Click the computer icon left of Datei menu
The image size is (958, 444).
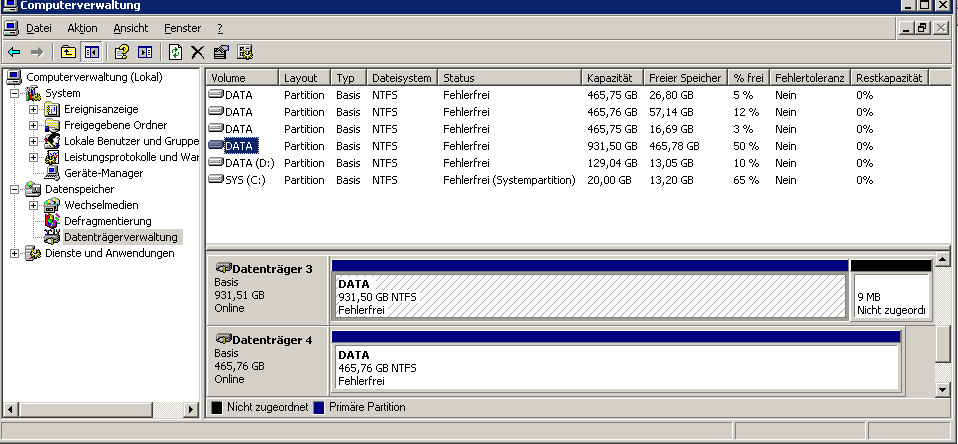point(11,28)
